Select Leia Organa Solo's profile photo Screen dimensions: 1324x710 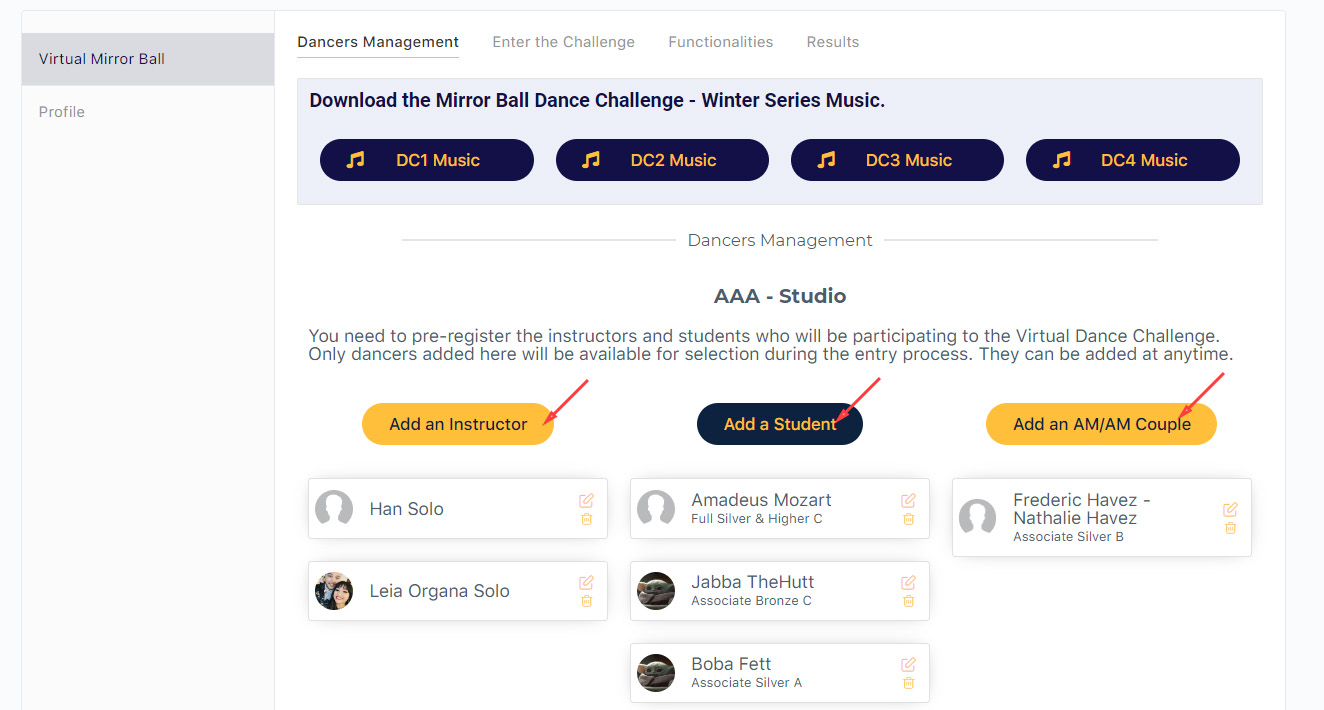334,591
